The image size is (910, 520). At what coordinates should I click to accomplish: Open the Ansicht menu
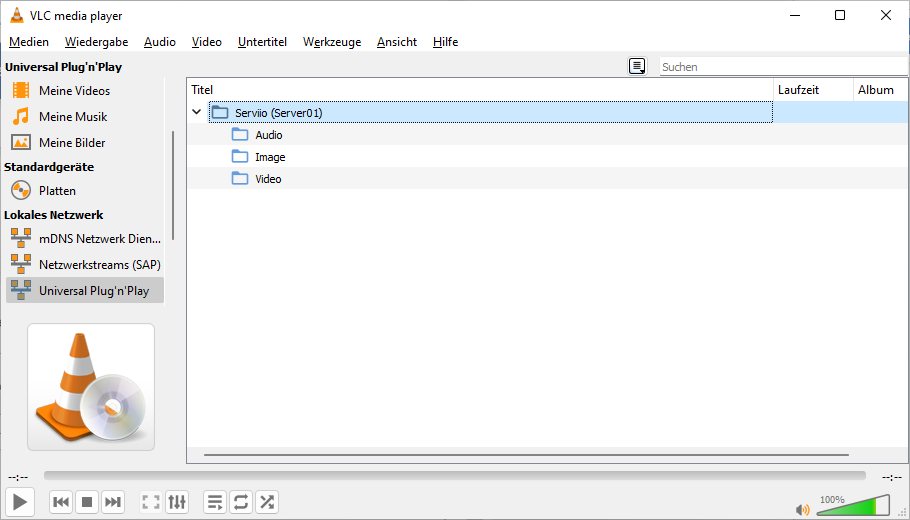click(397, 42)
